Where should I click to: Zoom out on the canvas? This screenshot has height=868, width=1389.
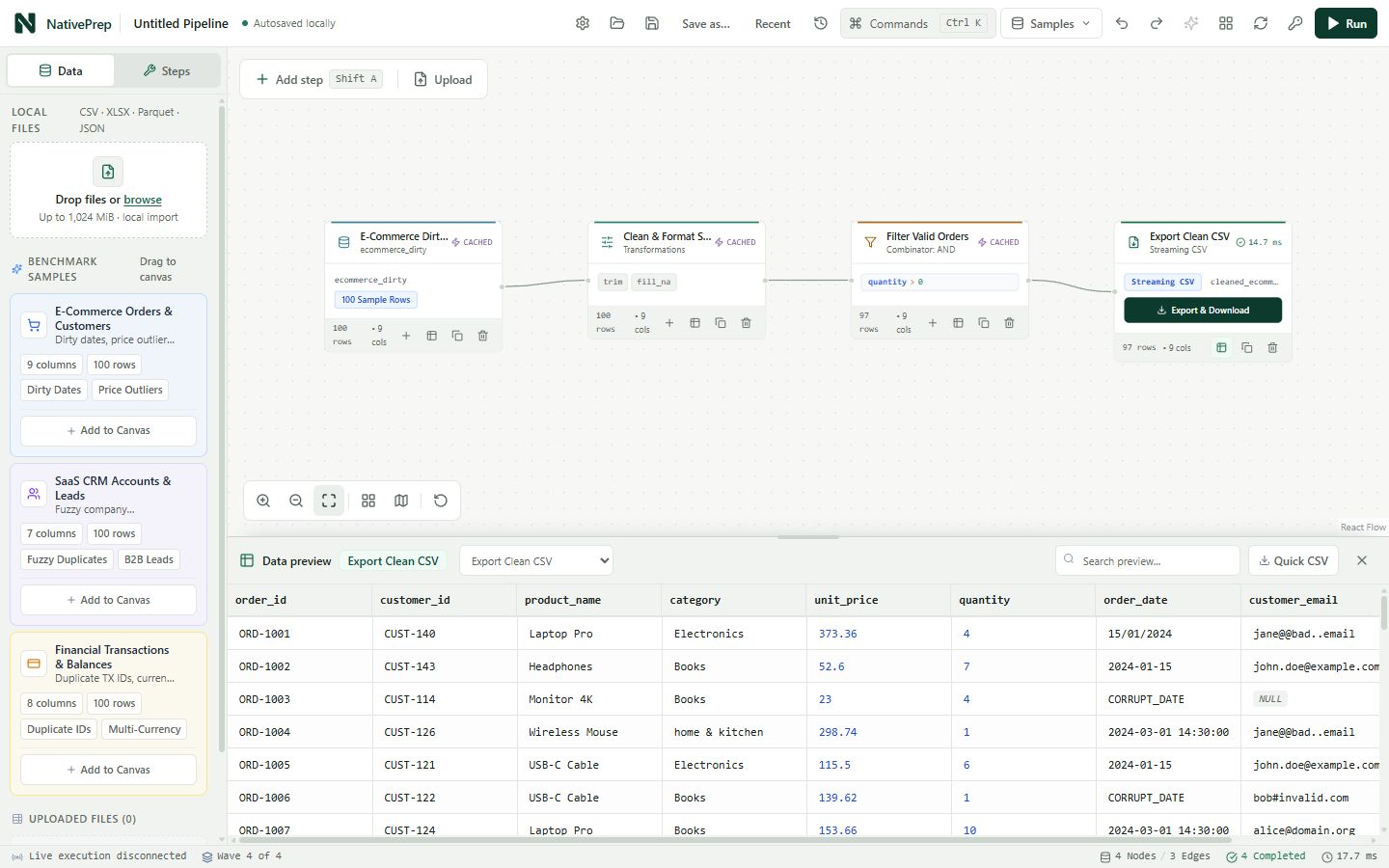(296, 501)
